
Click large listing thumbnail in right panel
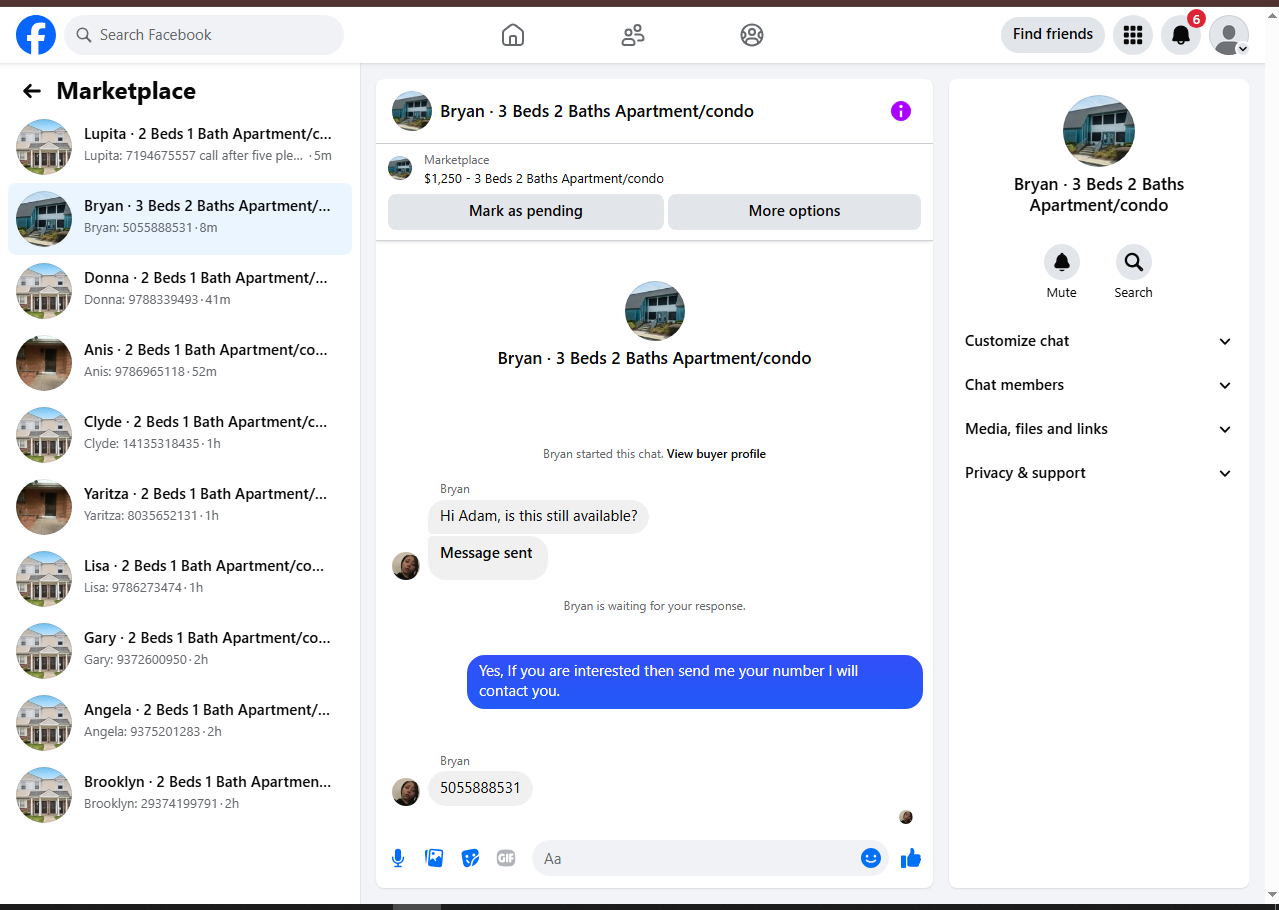pyautogui.click(x=1098, y=131)
